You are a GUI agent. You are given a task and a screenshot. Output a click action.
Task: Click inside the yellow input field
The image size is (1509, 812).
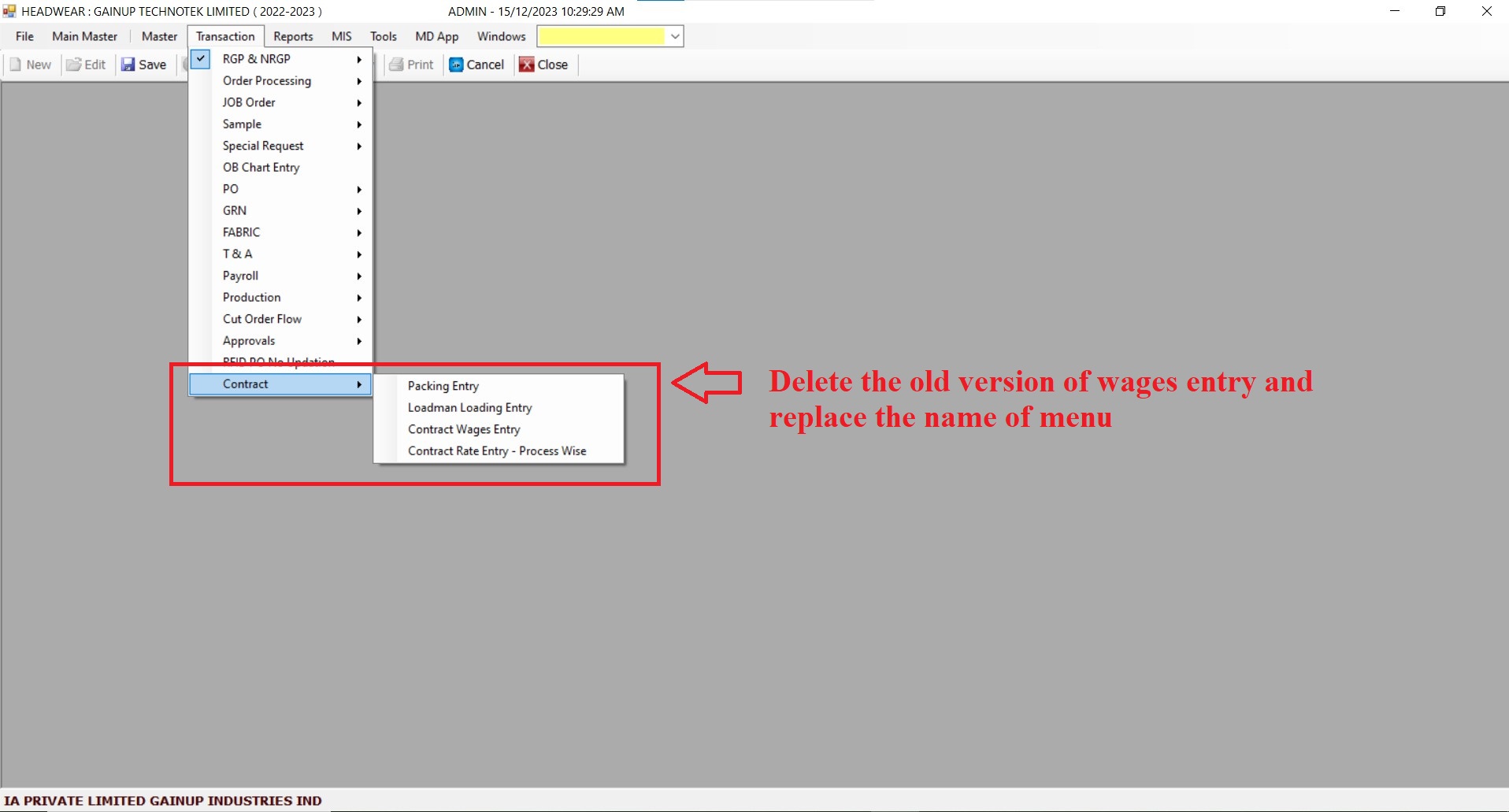602,36
